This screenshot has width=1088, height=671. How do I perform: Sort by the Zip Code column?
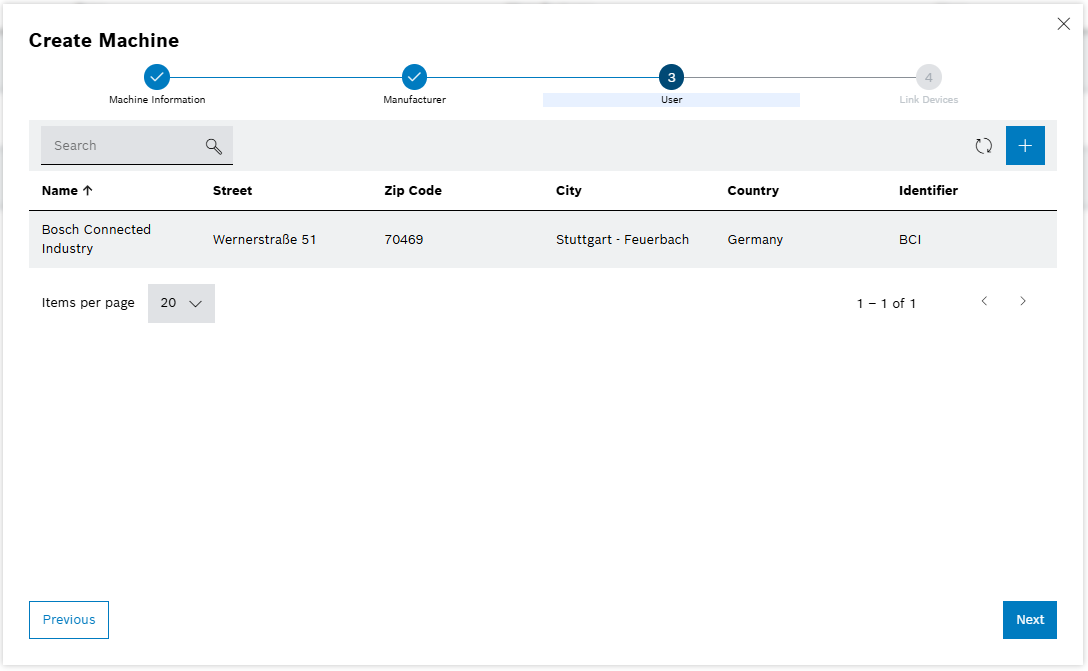[x=412, y=190]
